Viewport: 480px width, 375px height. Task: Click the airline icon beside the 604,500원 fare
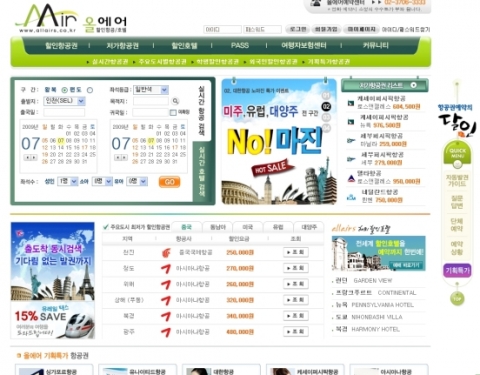[350, 103]
